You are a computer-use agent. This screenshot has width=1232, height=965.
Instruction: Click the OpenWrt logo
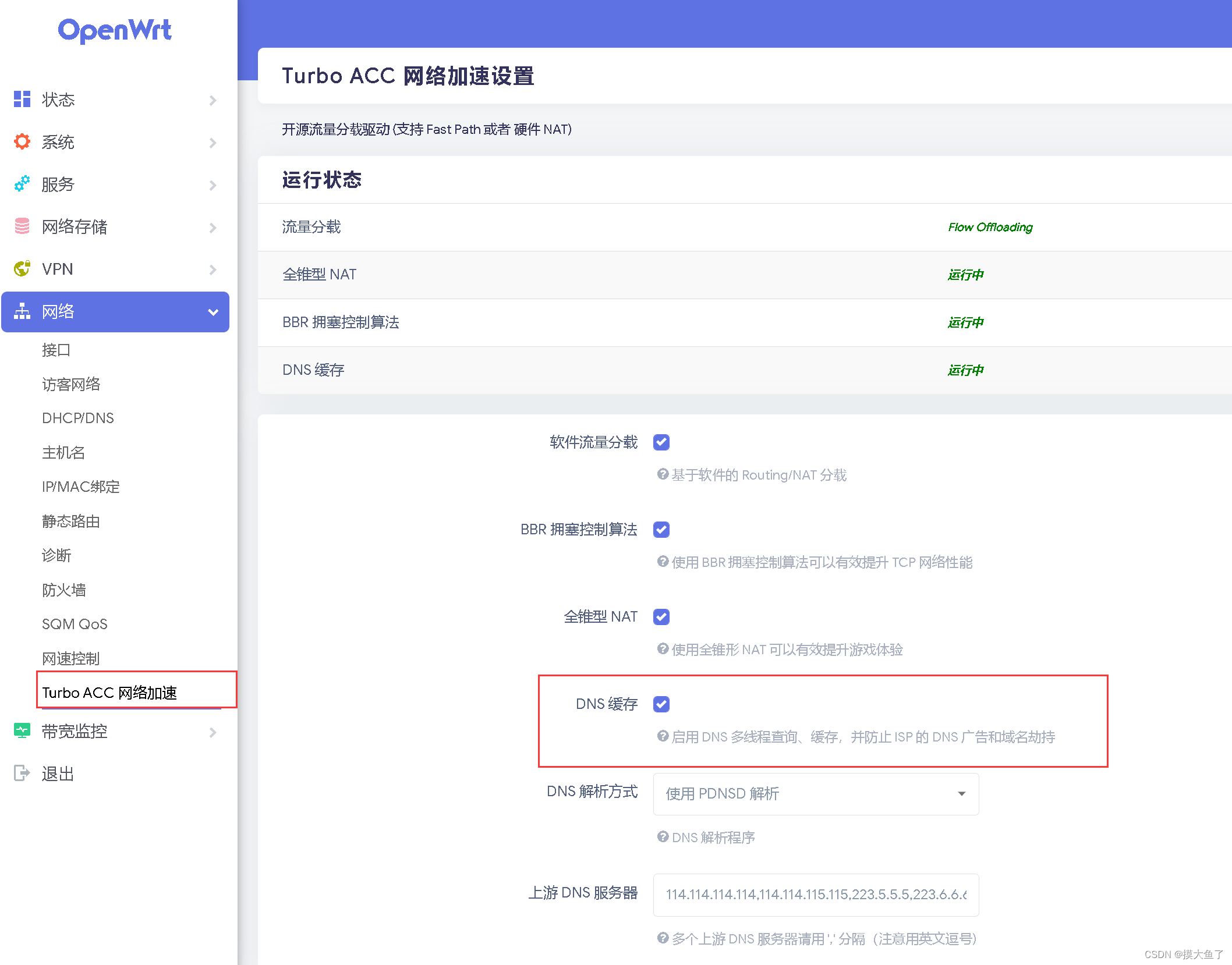(115, 30)
